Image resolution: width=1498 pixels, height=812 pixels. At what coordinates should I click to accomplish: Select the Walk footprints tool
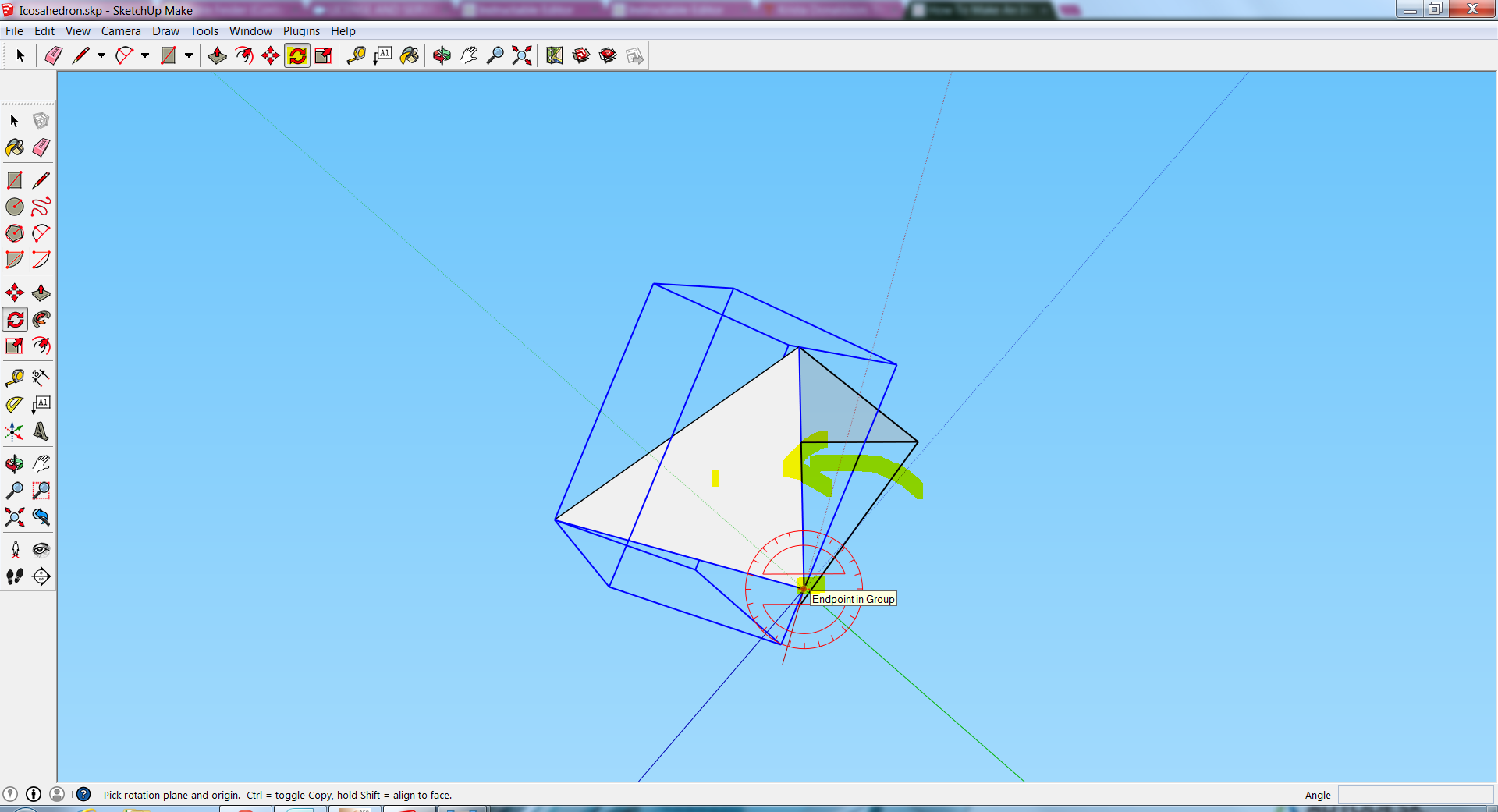coord(15,576)
